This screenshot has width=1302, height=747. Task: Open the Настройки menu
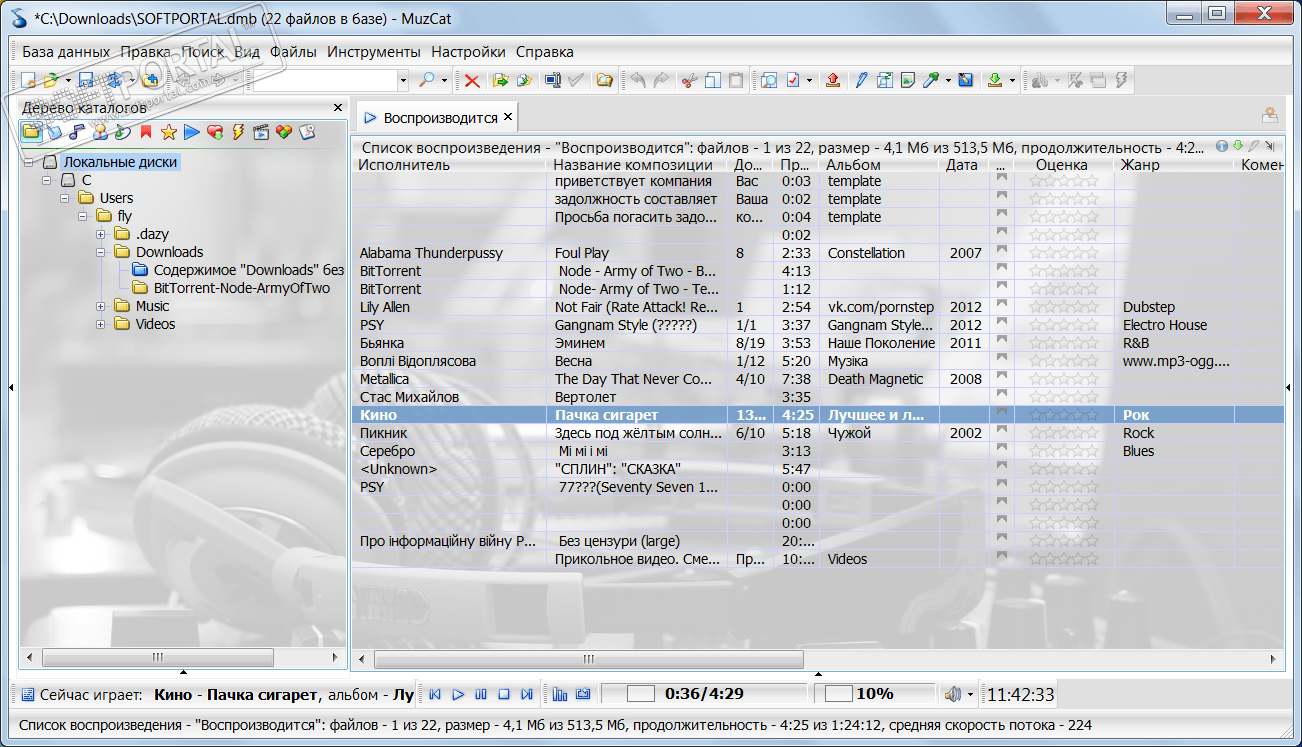click(x=468, y=52)
